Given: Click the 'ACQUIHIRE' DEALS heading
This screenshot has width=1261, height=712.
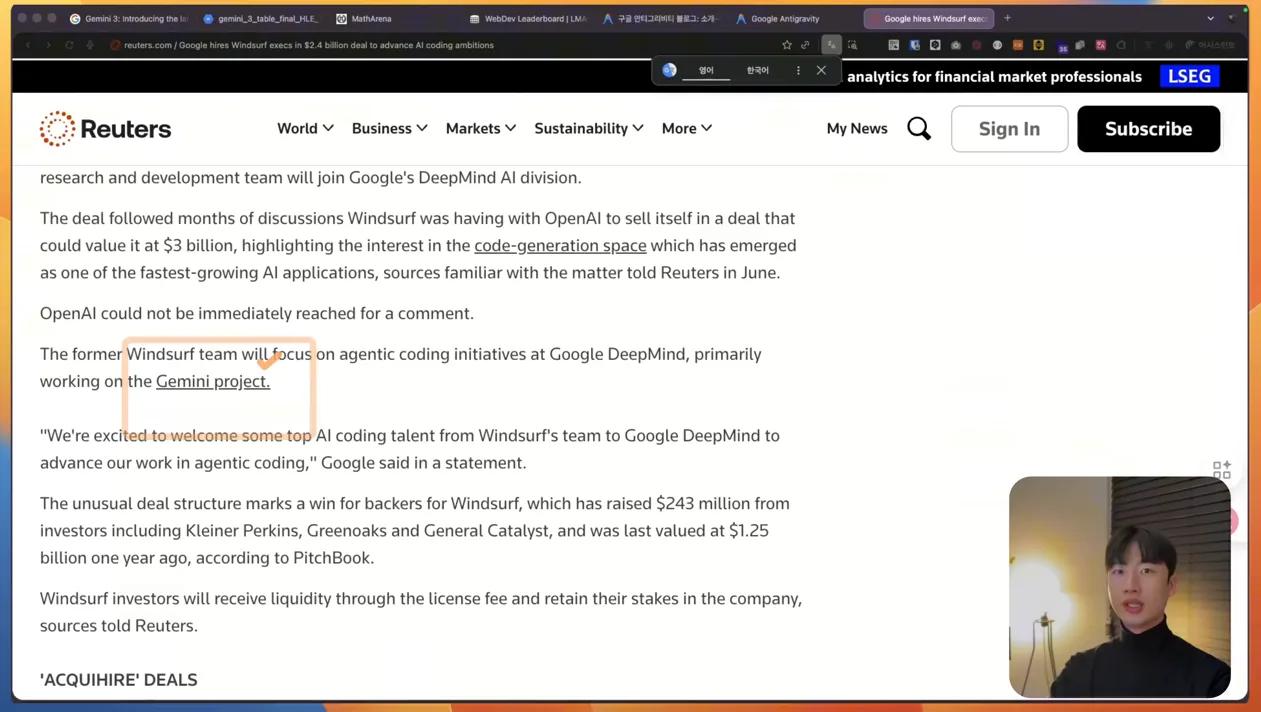Looking at the screenshot, I should [119, 679].
